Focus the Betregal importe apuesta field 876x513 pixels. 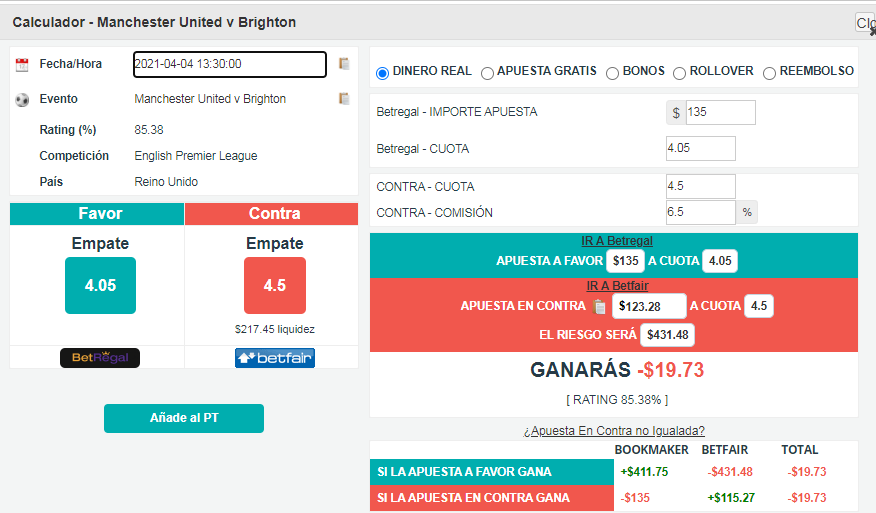[x=721, y=112]
